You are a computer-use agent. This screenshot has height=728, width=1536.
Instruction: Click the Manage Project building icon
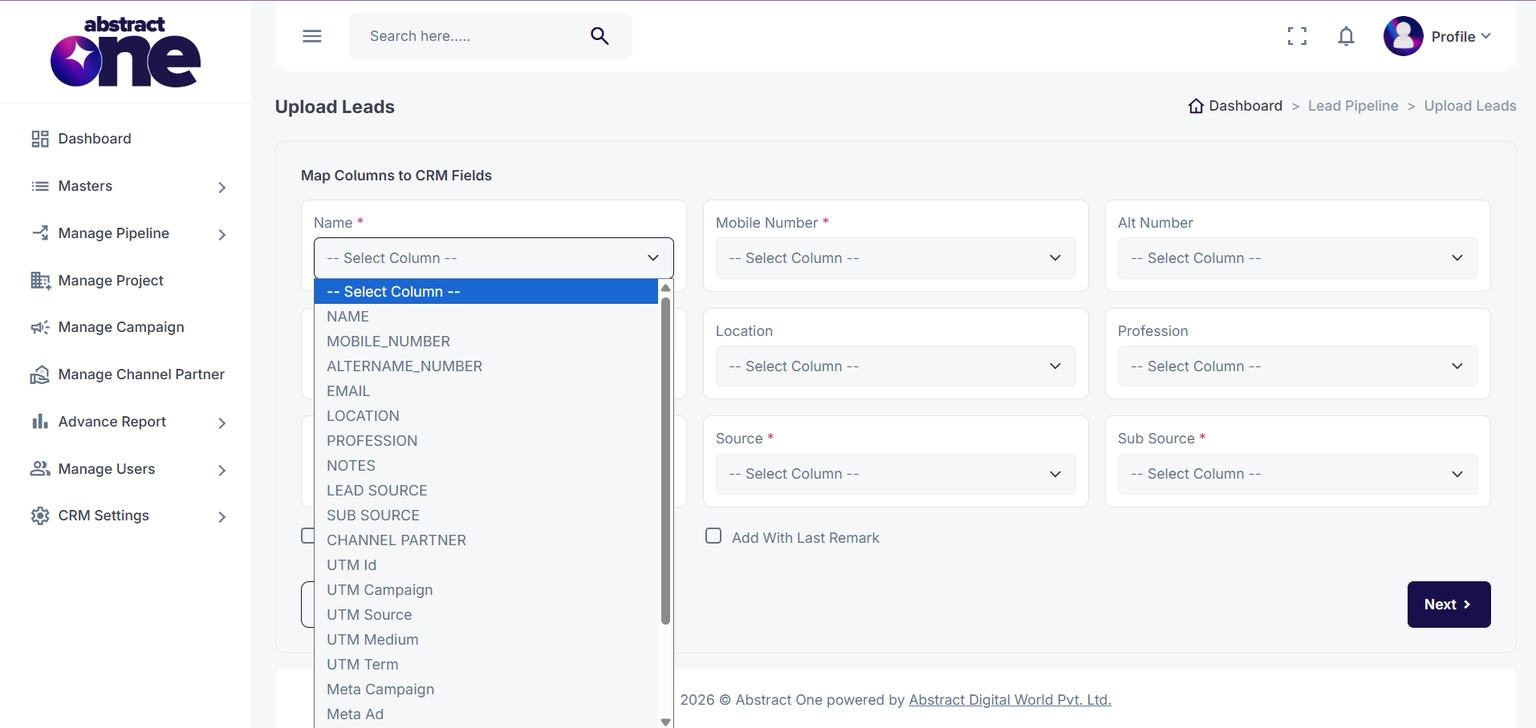coord(40,281)
